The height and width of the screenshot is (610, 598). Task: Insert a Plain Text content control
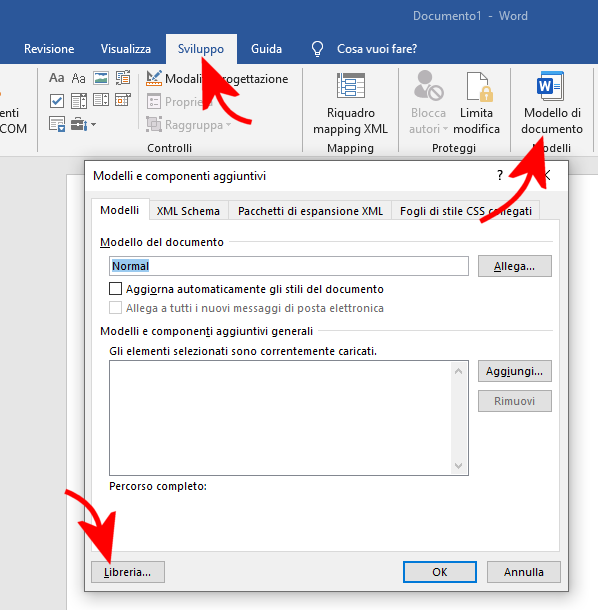tap(79, 78)
